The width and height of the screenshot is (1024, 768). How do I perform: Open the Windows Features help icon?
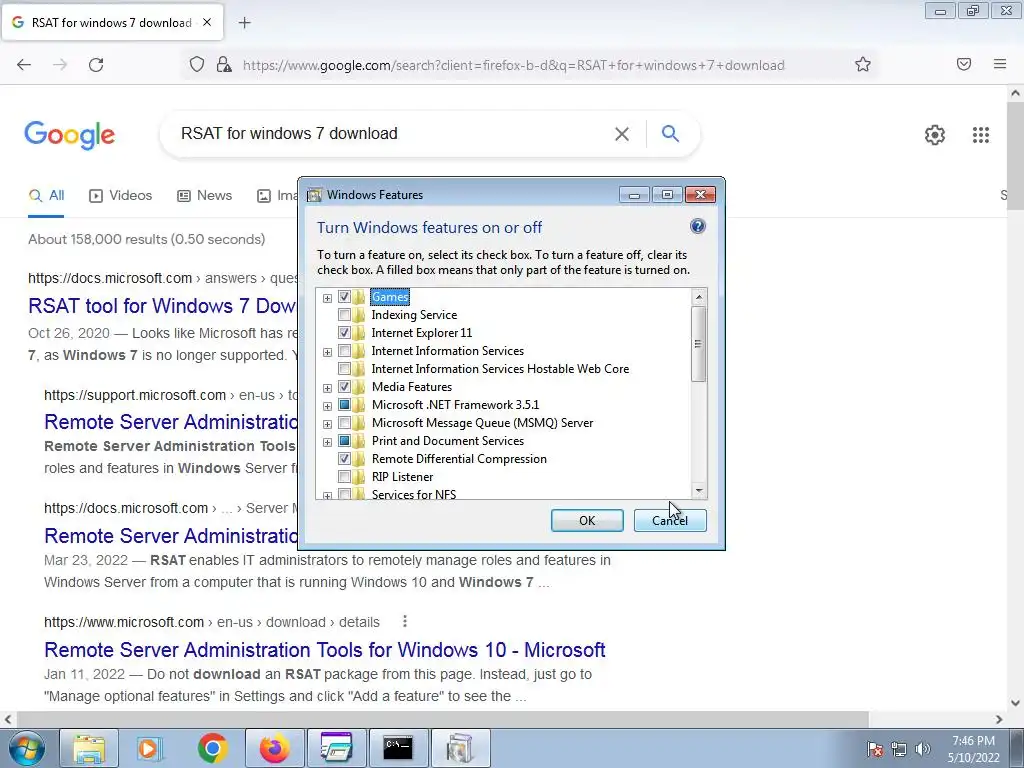(697, 227)
